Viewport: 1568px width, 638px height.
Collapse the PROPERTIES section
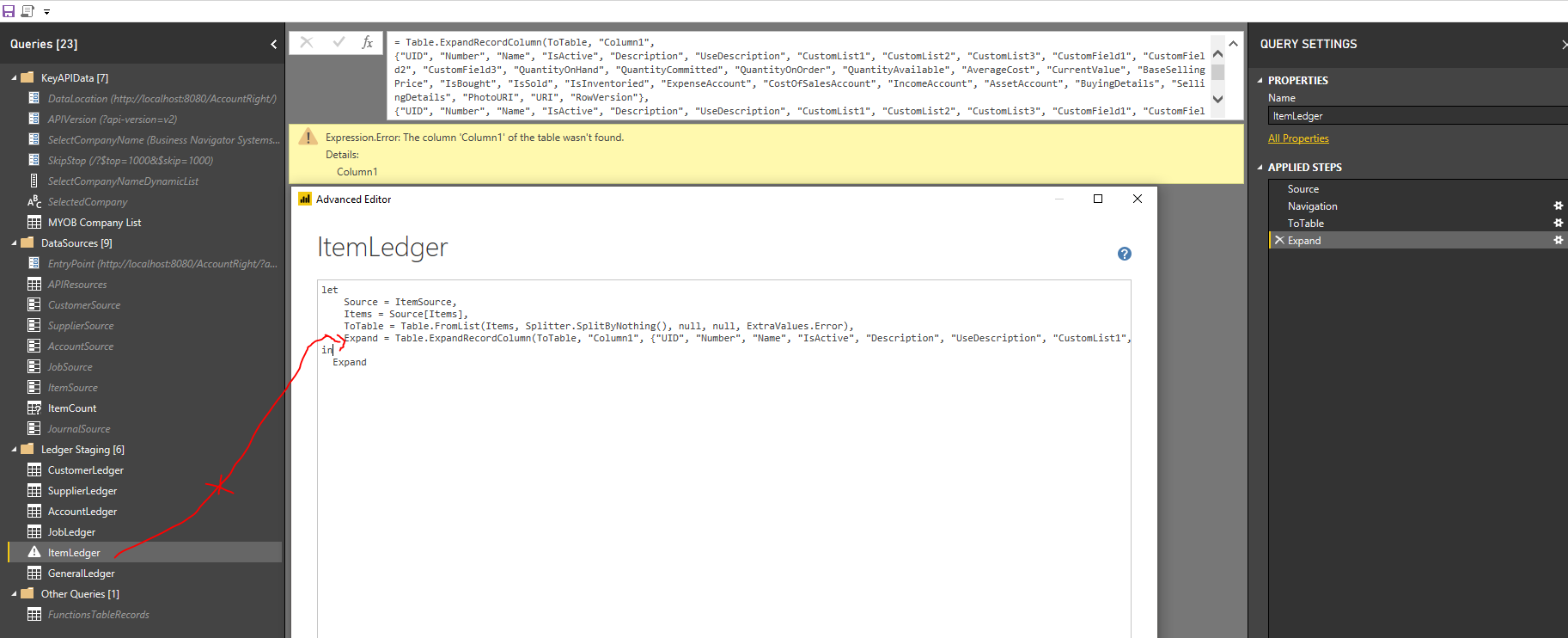coord(1260,81)
